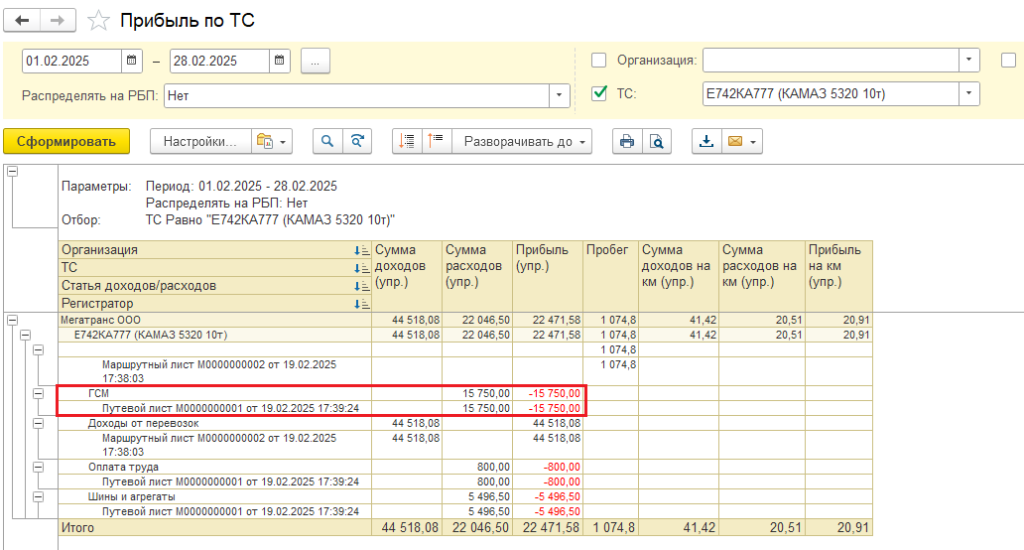
Task: Expand all groups icon in toolbar
Action: [x=408, y=141]
